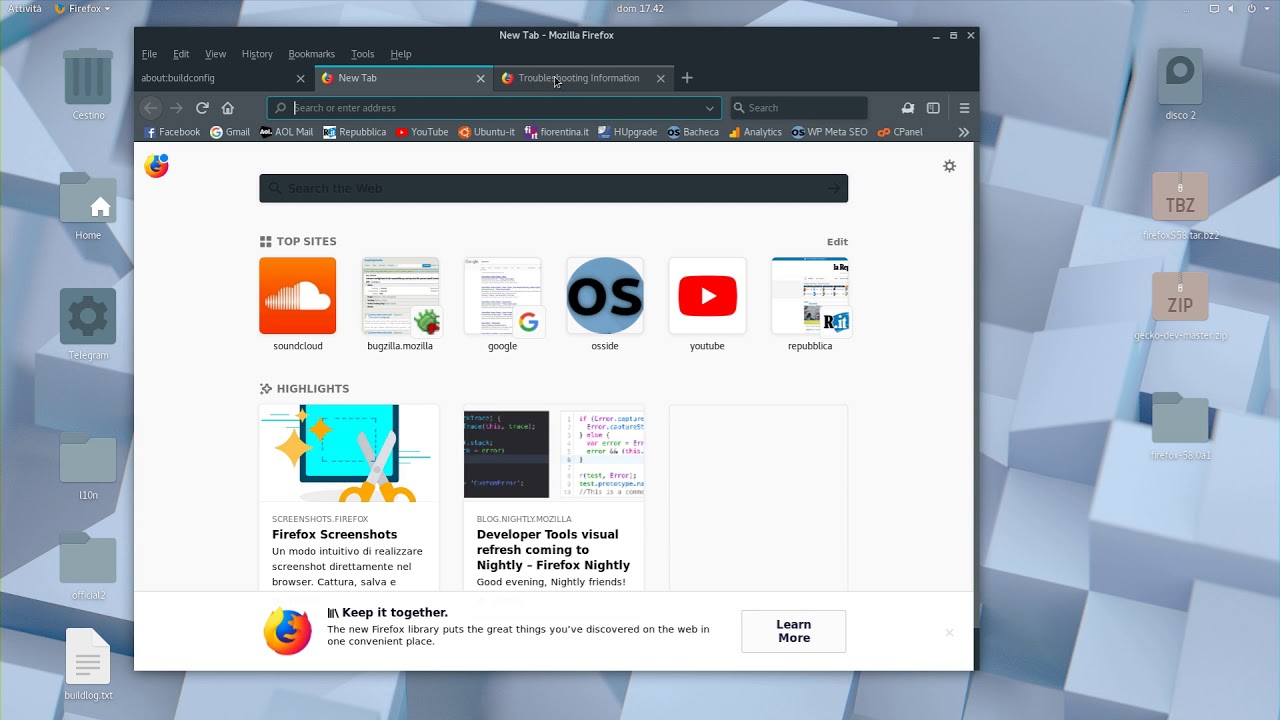The width and height of the screenshot is (1280, 720).
Task: Open the Ubuntu-it bookmark
Action: pyautogui.click(x=487, y=132)
